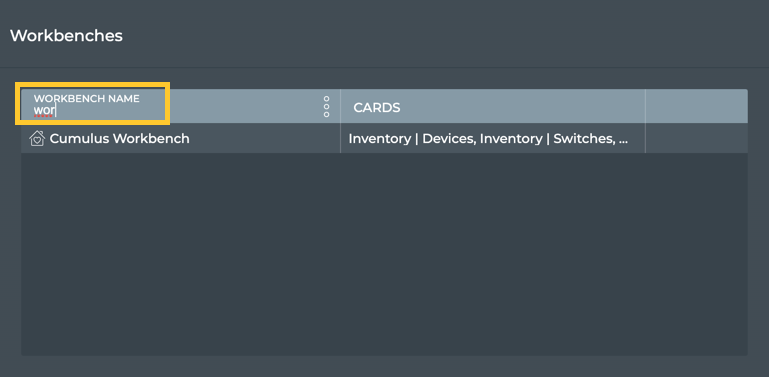The image size is (769, 377).
Task: Click the top bar area right of Workbenches title
Action: [x=441, y=35]
